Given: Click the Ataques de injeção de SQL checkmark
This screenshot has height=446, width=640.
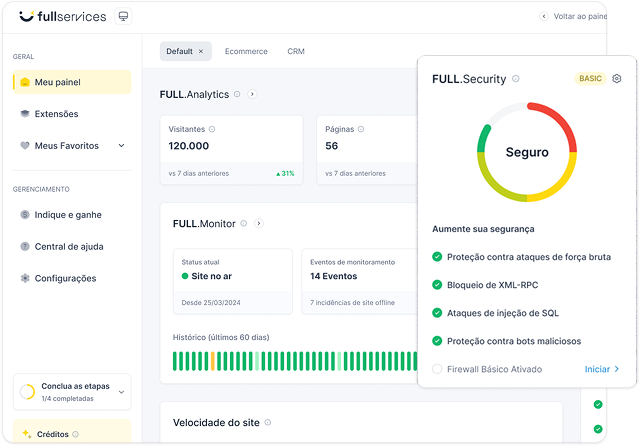Looking at the screenshot, I should click(x=437, y=313).
